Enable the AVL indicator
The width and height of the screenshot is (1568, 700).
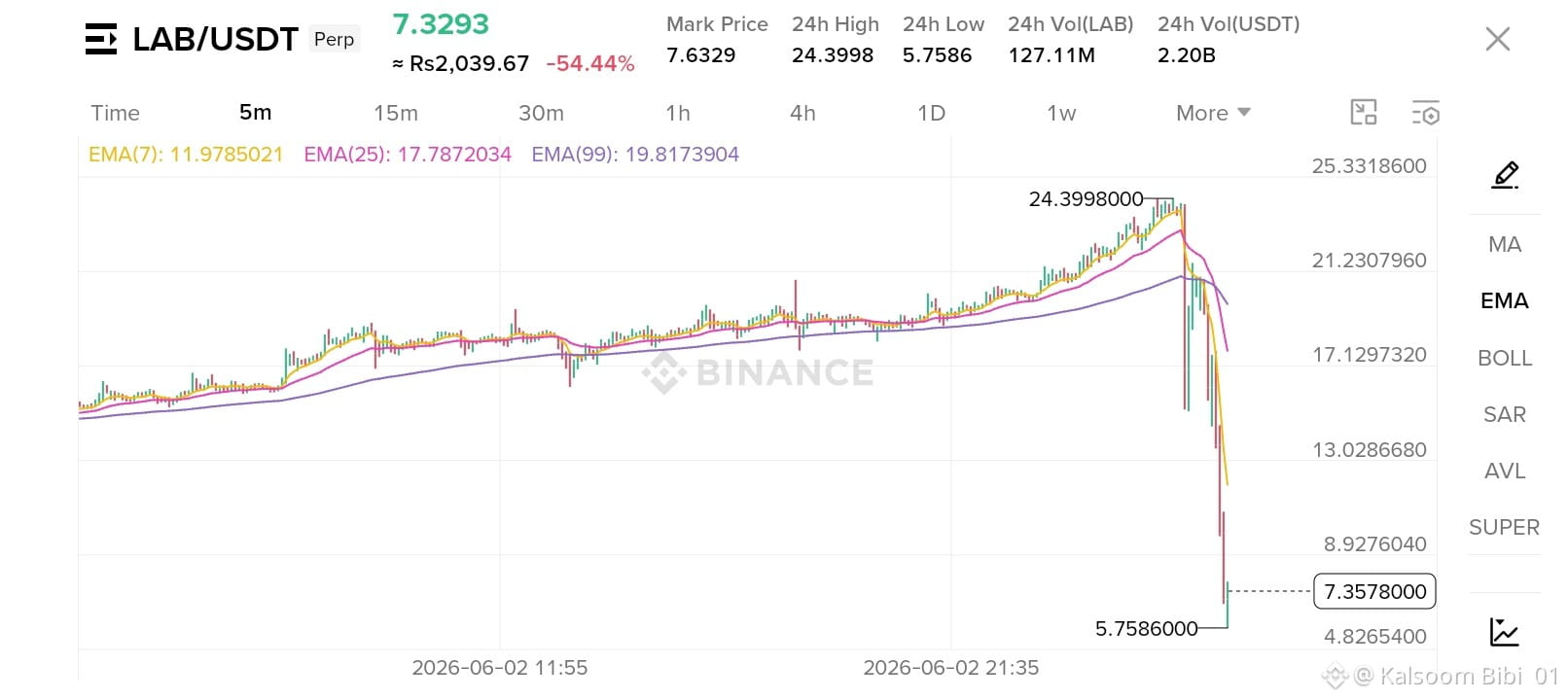click(x=1505, y=471)
